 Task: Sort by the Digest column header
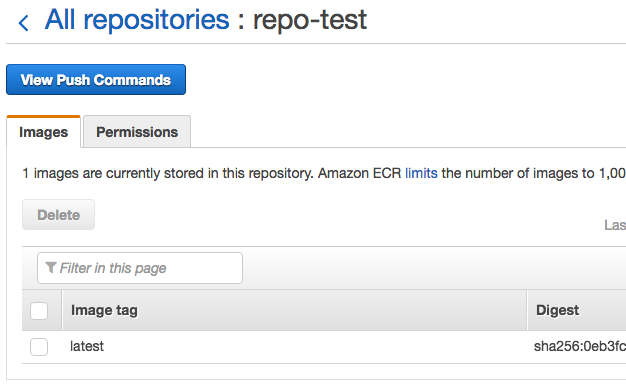pyautogui.click(x=557, y=310)
